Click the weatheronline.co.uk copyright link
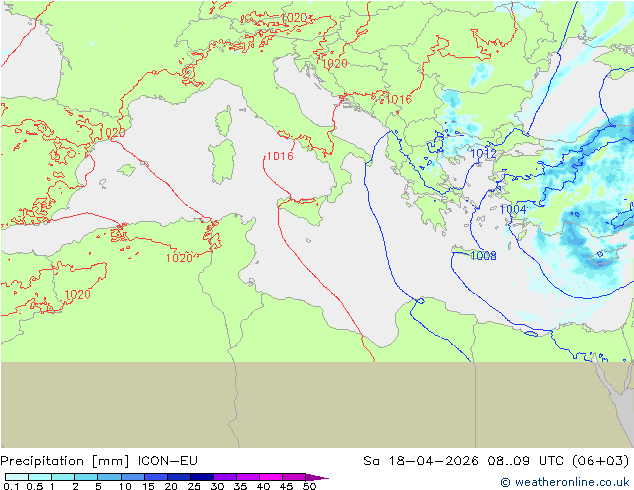Screen dimensions: 634x490 [564, 482]
